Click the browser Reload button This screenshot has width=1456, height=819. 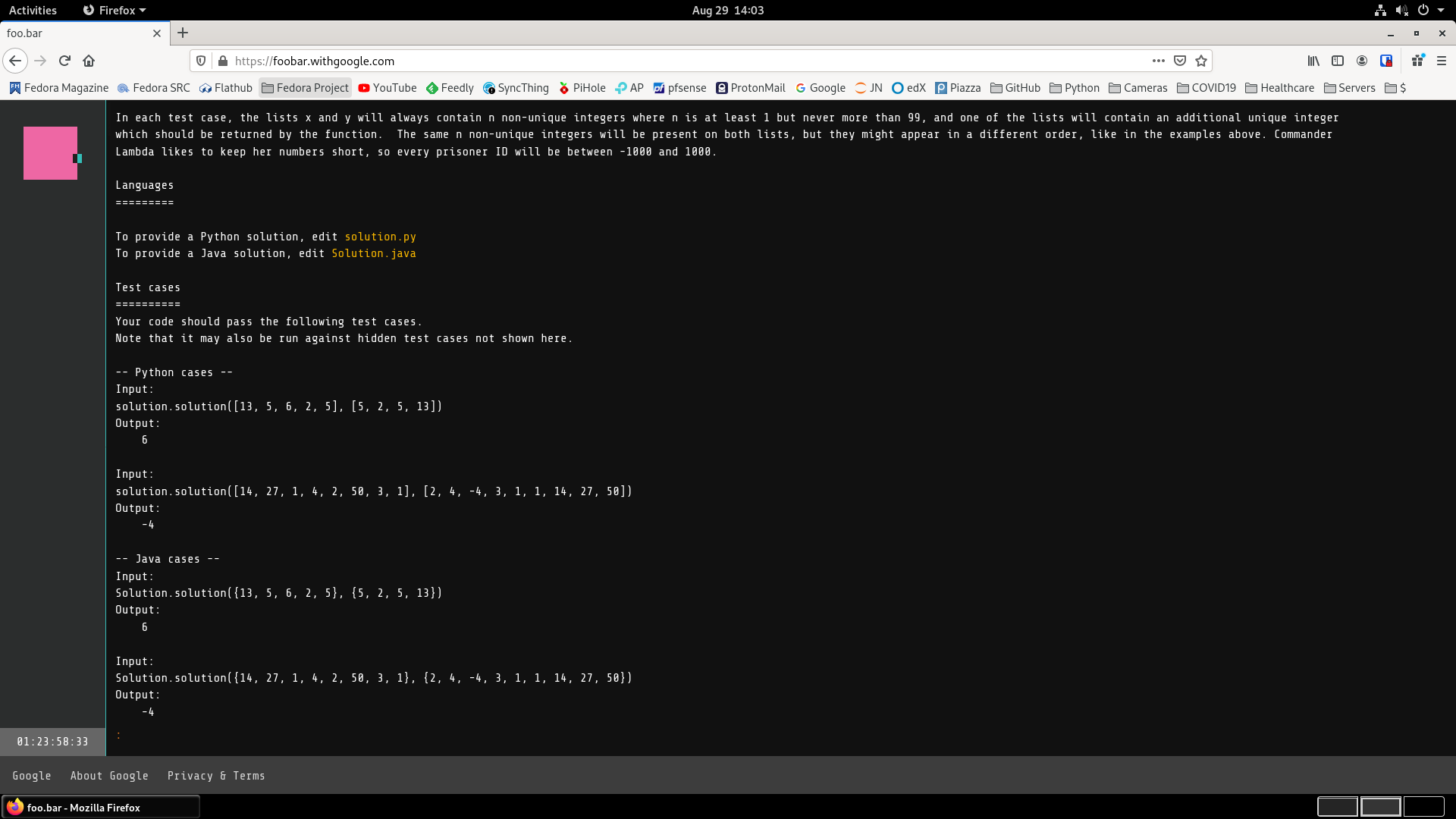64,61
